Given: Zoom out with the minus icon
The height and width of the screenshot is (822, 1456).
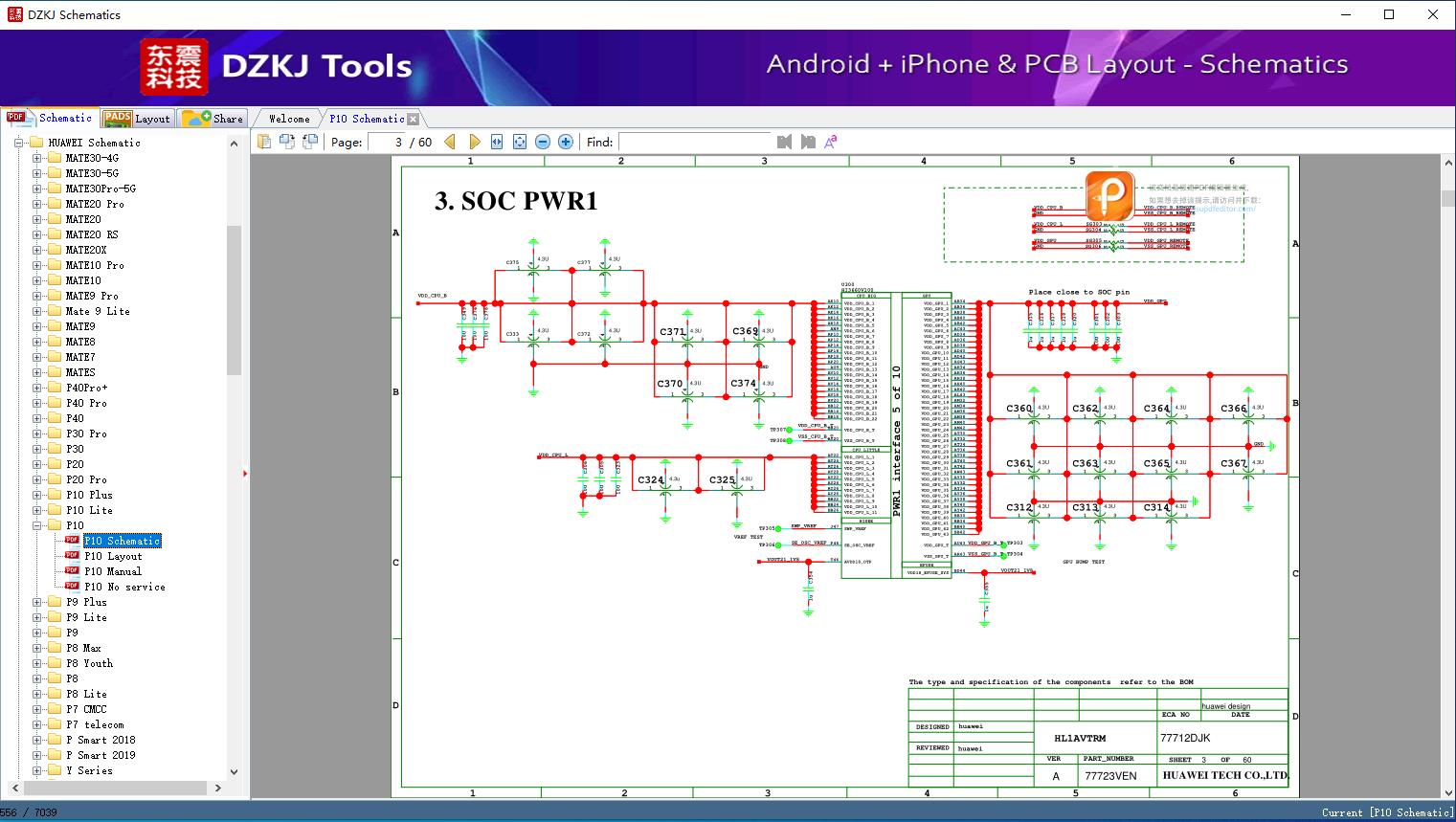Looking at the screenshot, I should pyautogui.click(x=542, y=142).
